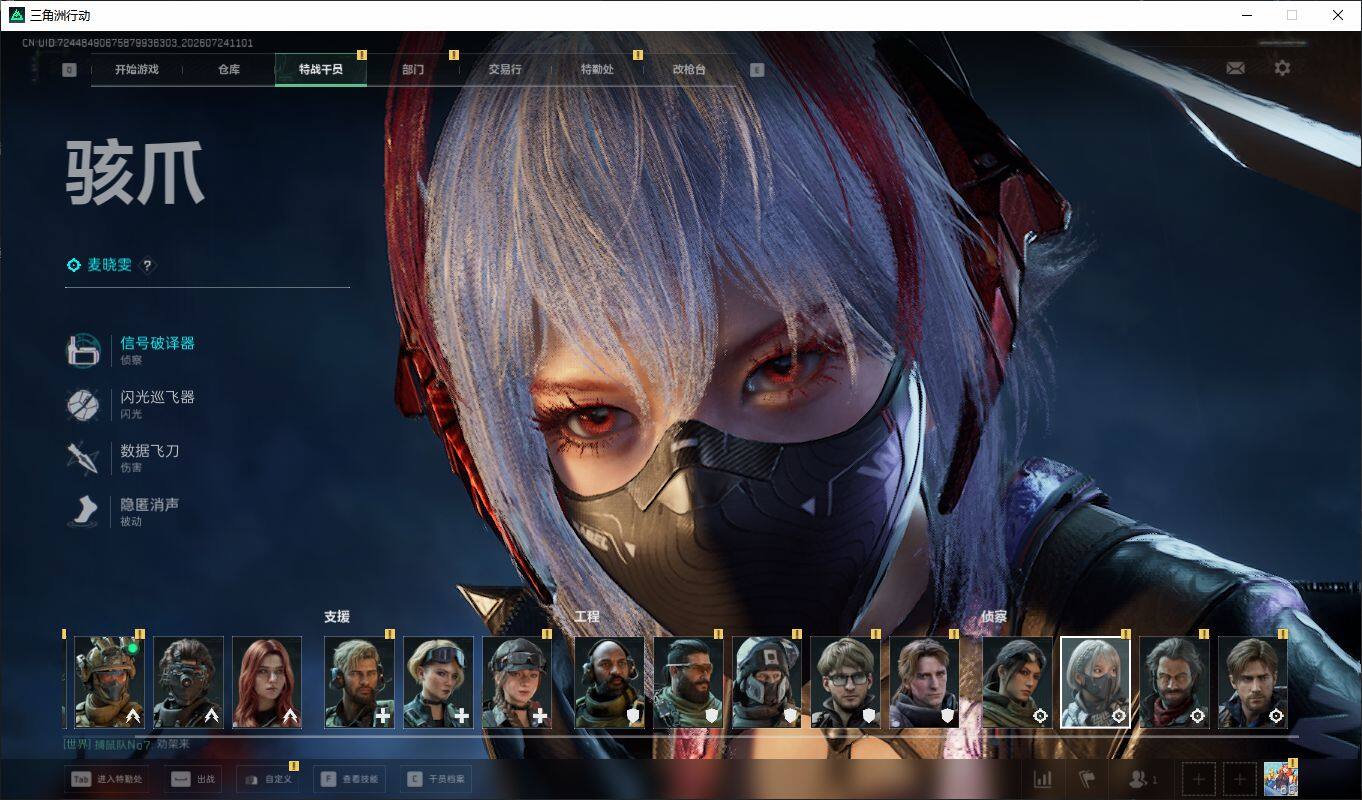Select the 隐匿消声 passive skill icon

click(83, 512)
